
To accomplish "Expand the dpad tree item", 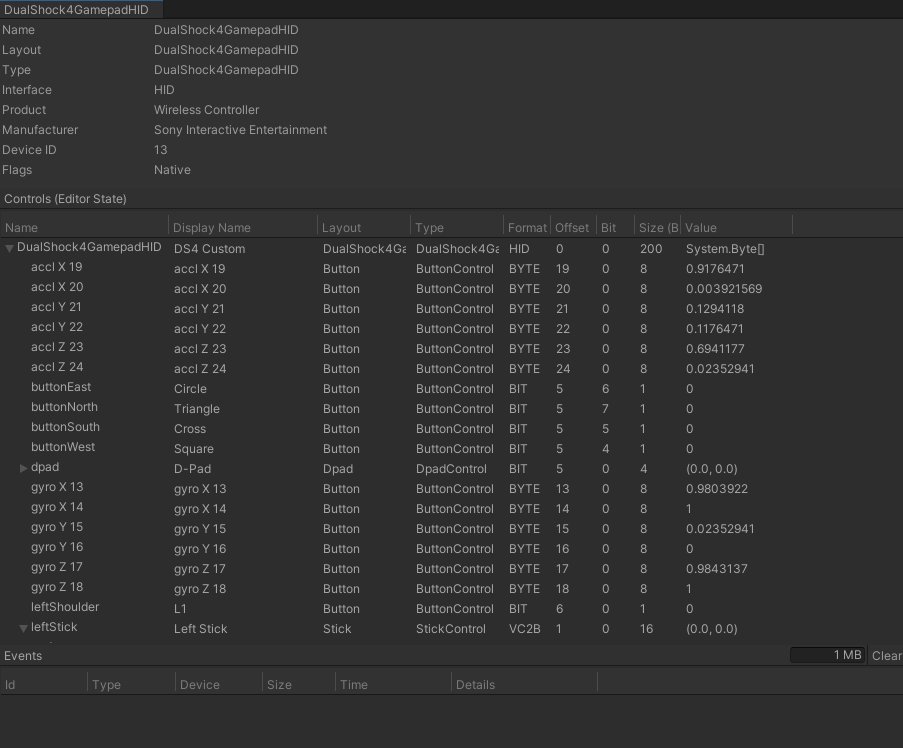I will [24, 468].
